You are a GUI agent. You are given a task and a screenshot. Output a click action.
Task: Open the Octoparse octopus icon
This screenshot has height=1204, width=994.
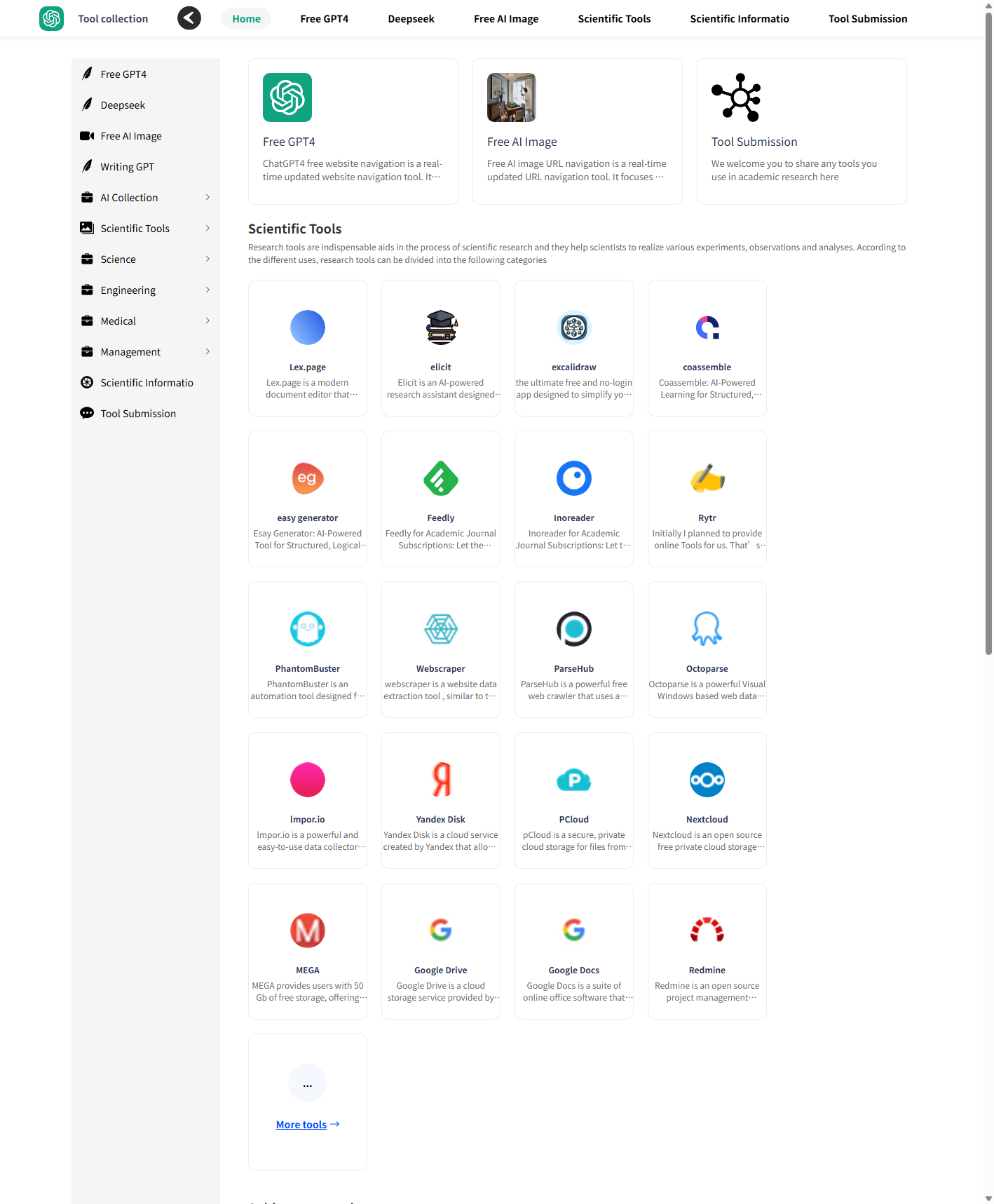click(707, 629)
